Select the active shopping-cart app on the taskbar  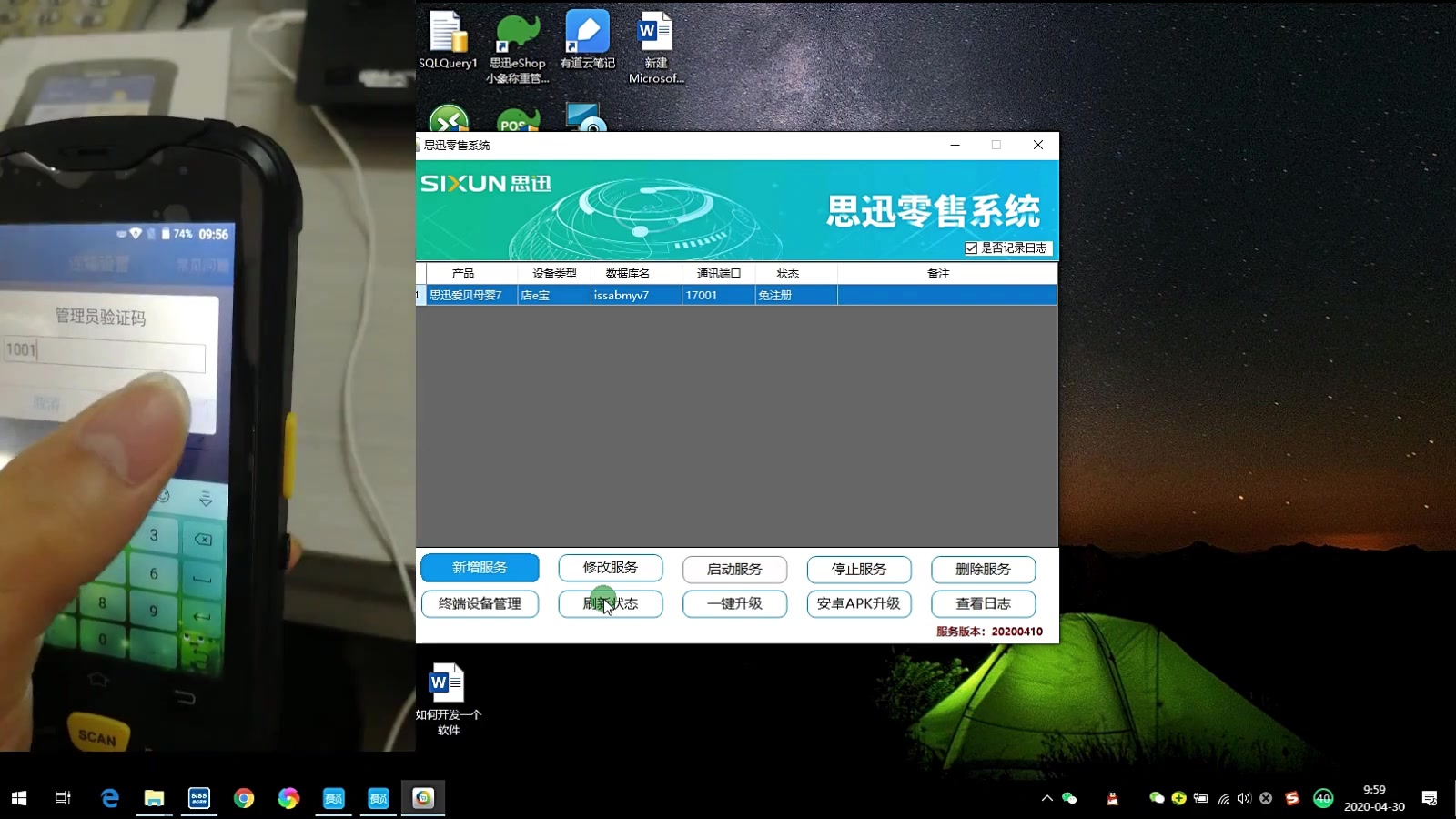(x=423, y=798)
